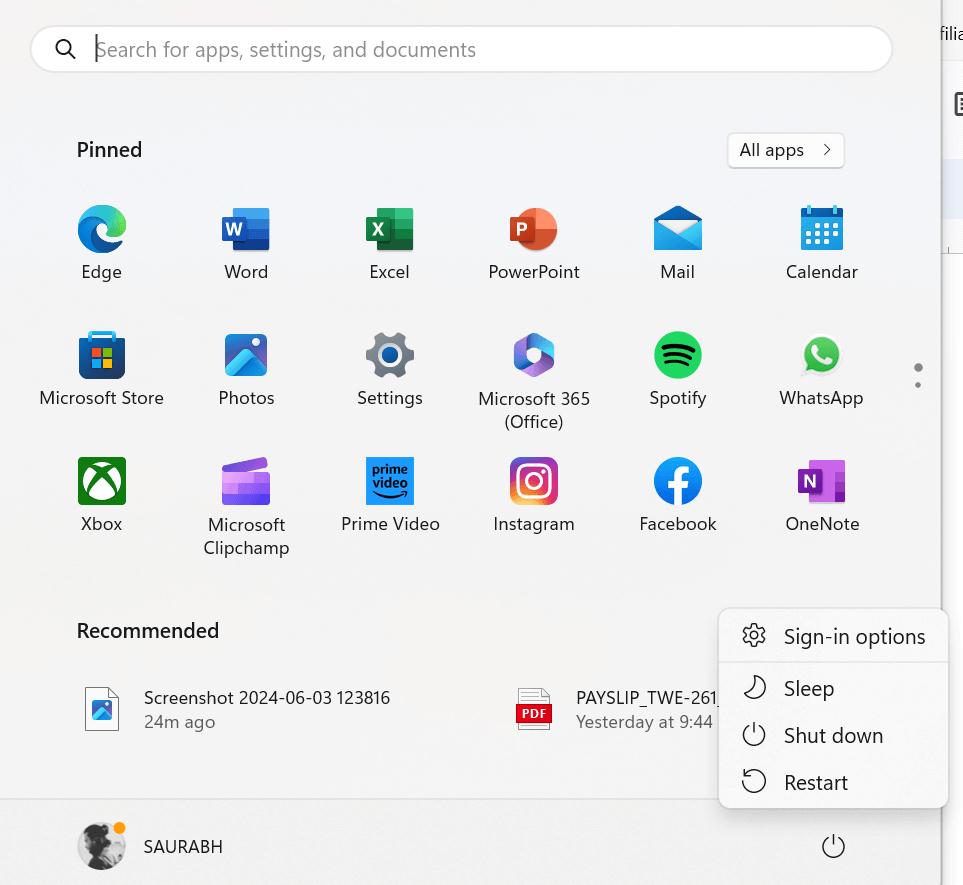Open Sign-in options from power menu
Image resolution: width=963 pixels, height=885 pixels.
point(853,636)
